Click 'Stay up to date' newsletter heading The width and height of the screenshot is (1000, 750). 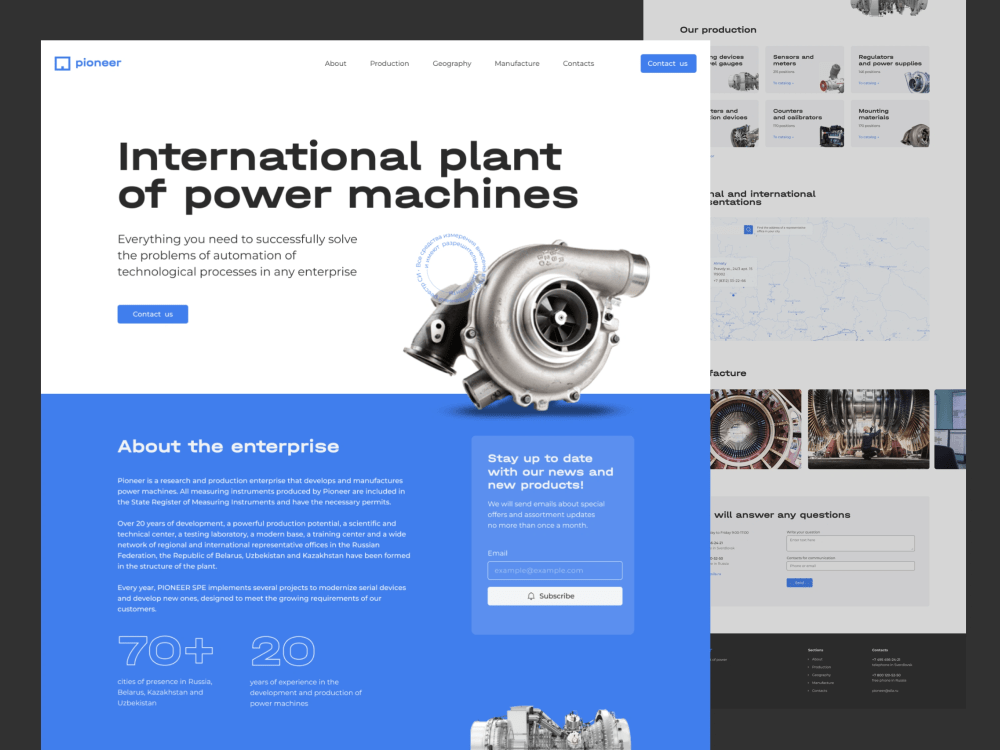point(550,471)
